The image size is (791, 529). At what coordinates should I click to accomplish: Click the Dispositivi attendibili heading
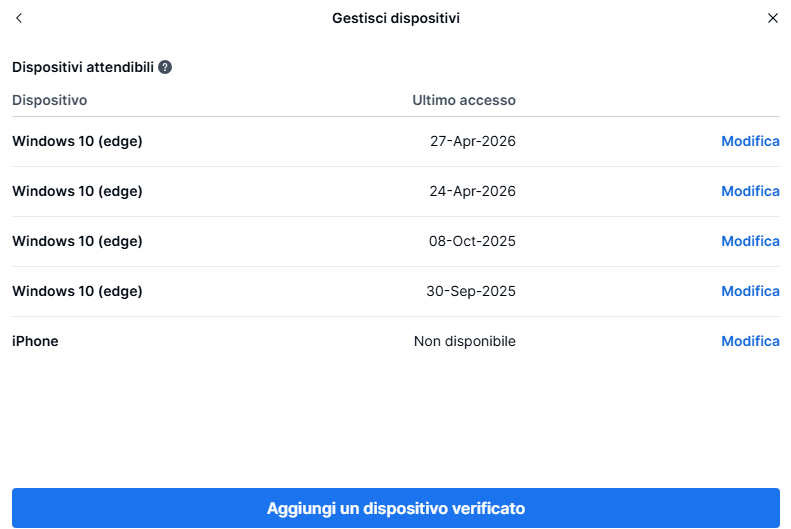(x=83, y=67)
